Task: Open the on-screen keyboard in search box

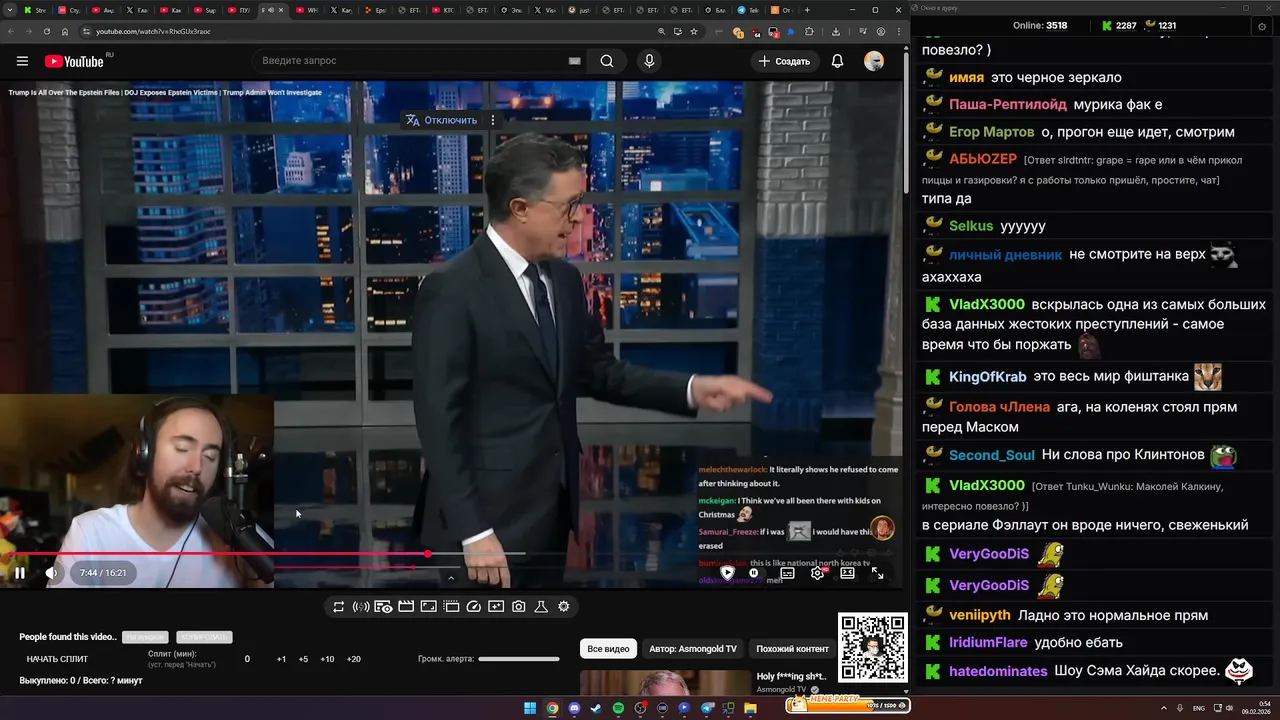Action: click(574, 61)
